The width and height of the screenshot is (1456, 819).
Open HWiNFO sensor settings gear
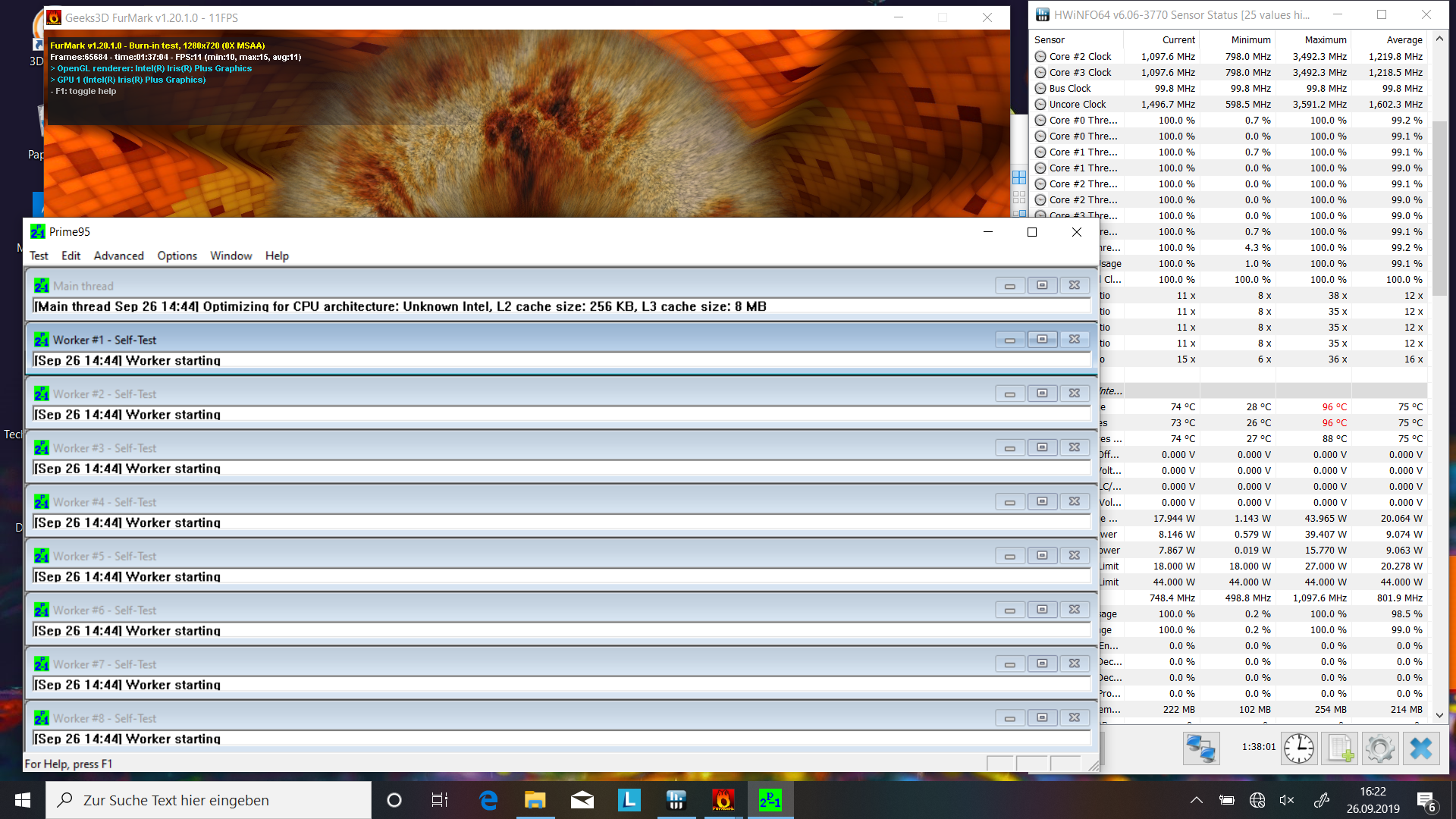(x=1379, y=748)
